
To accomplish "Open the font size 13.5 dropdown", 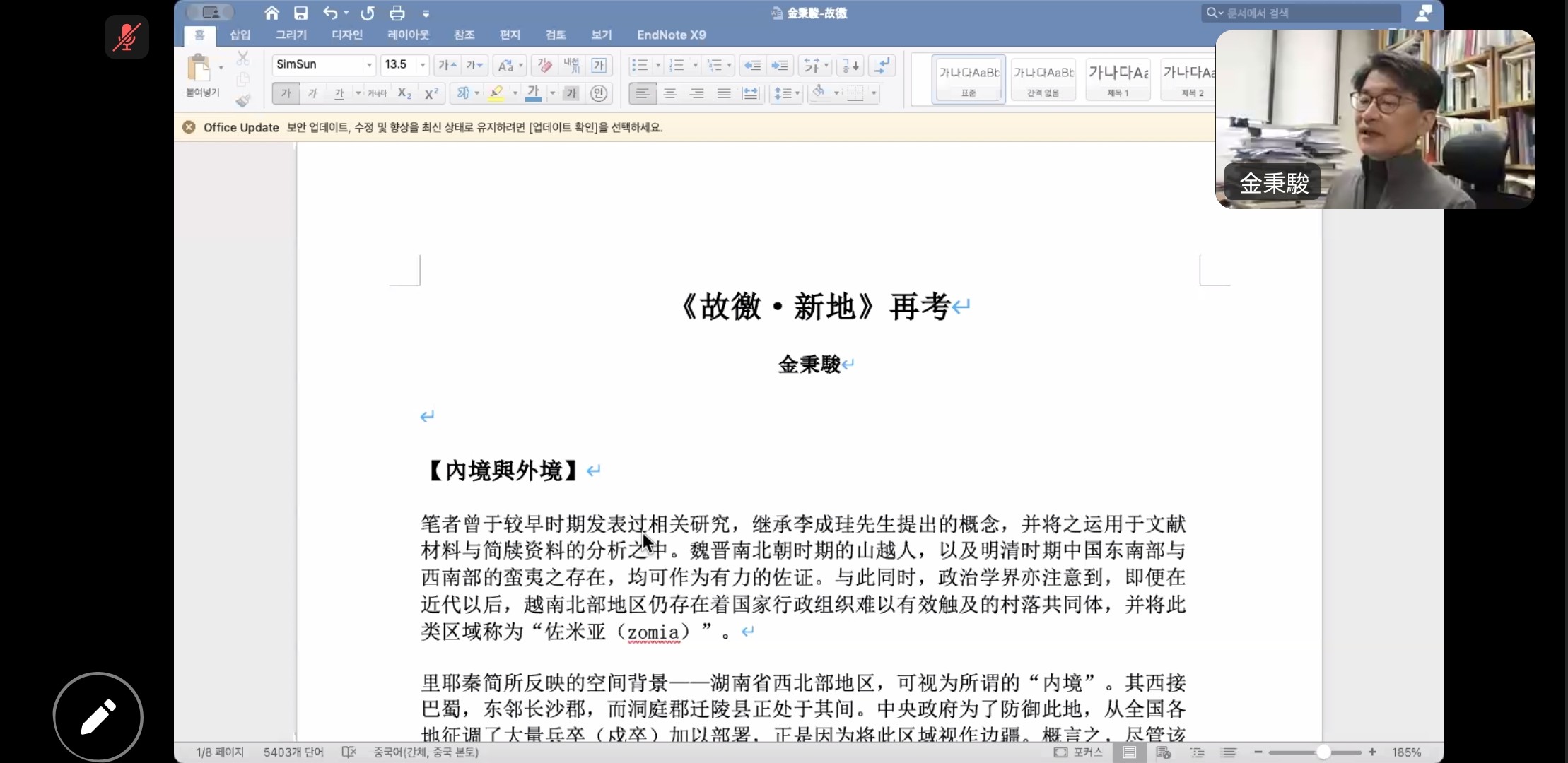I will coord(423,65).
